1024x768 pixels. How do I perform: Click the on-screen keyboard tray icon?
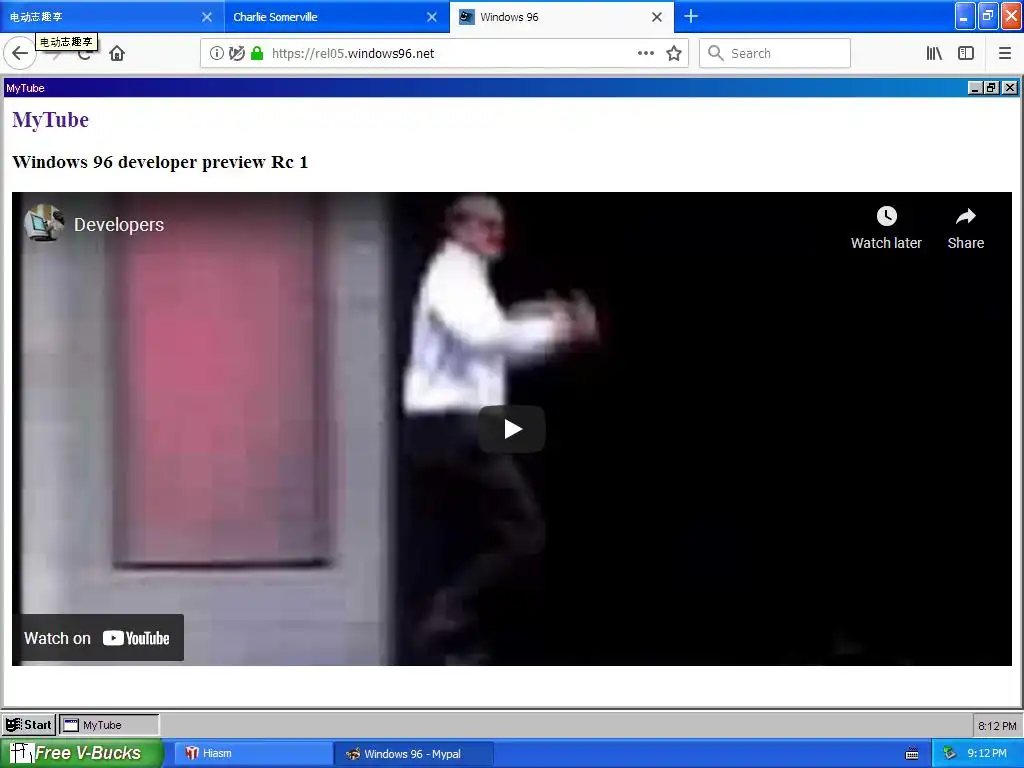912,754
